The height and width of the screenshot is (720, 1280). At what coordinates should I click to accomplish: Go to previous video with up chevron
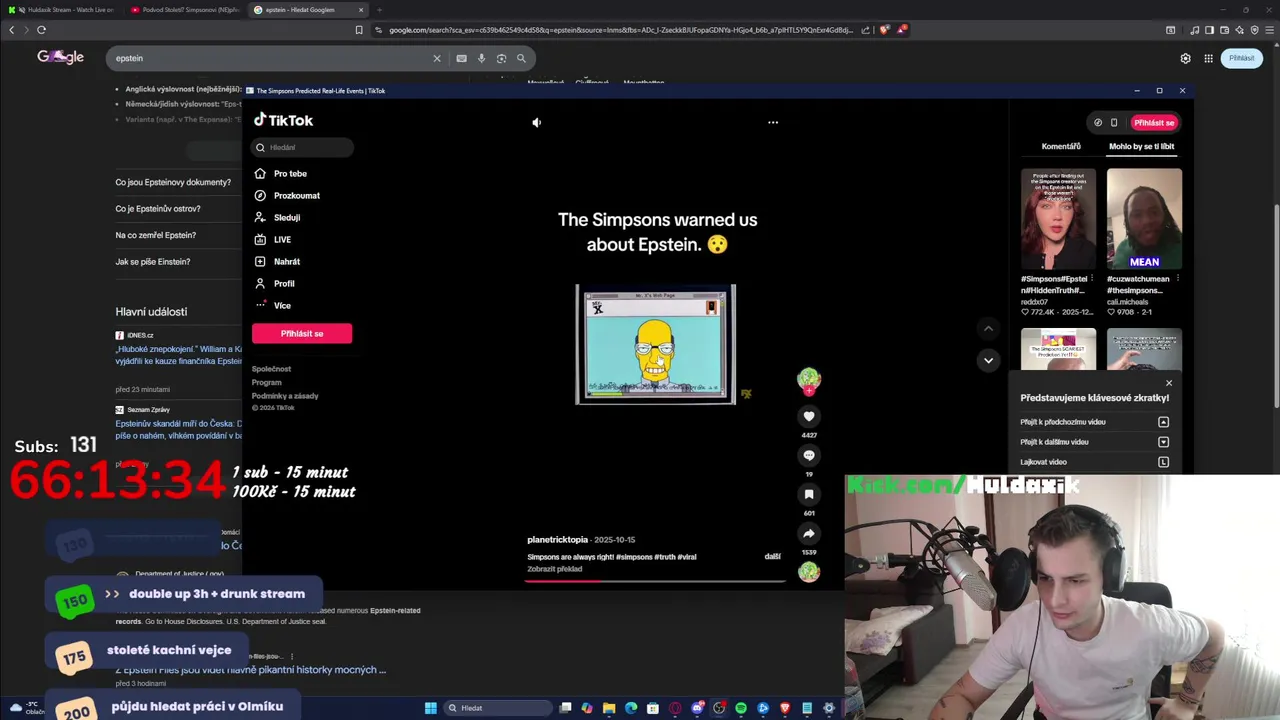tap(988, 328)
